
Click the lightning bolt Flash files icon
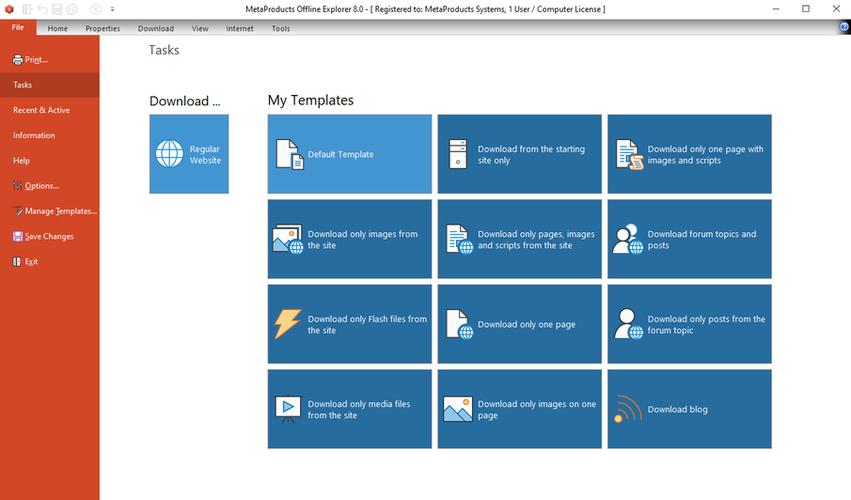click(x=288, y=324)
